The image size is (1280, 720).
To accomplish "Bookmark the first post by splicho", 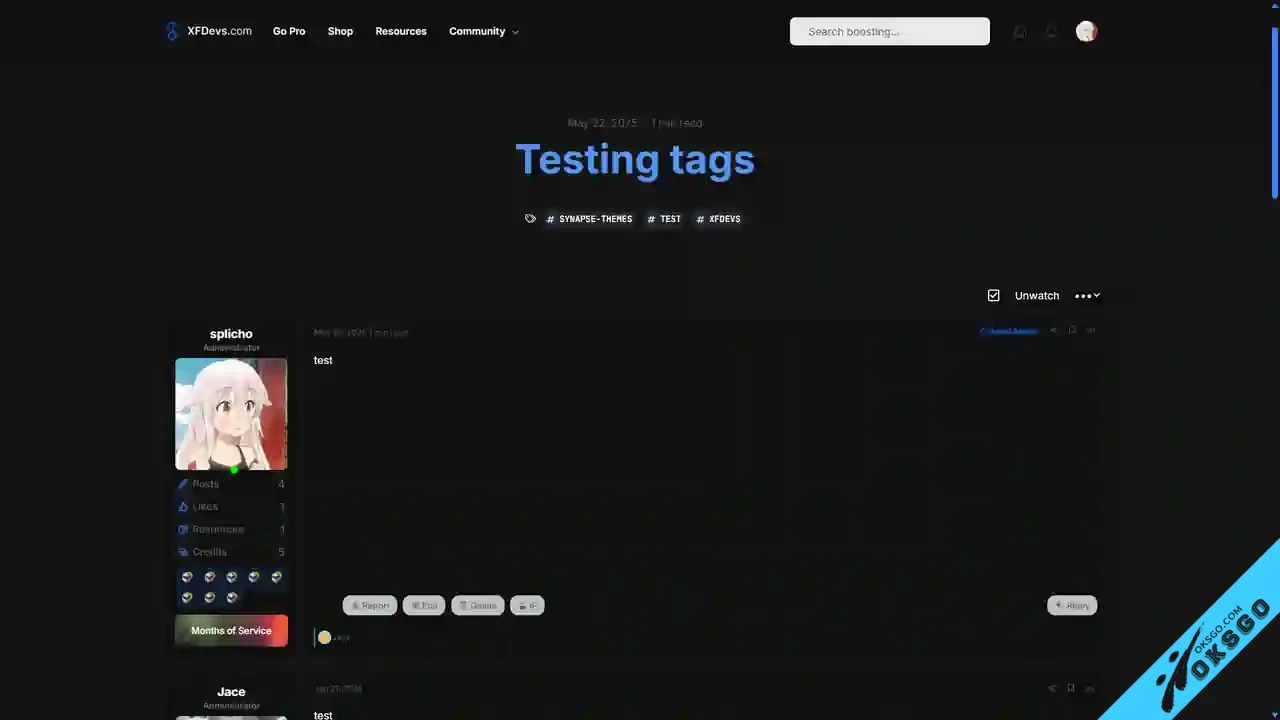I will pyautogui.click(x=1072, y=330).
